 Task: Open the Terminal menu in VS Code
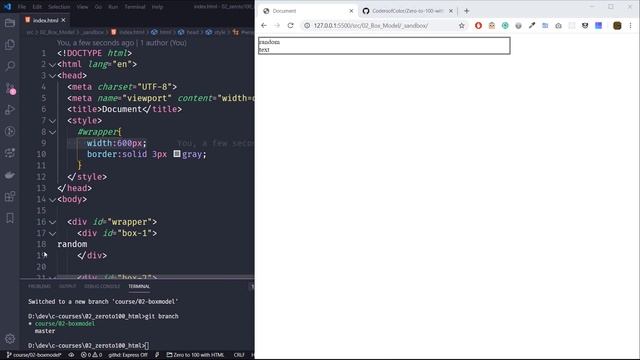coord(135,7)
